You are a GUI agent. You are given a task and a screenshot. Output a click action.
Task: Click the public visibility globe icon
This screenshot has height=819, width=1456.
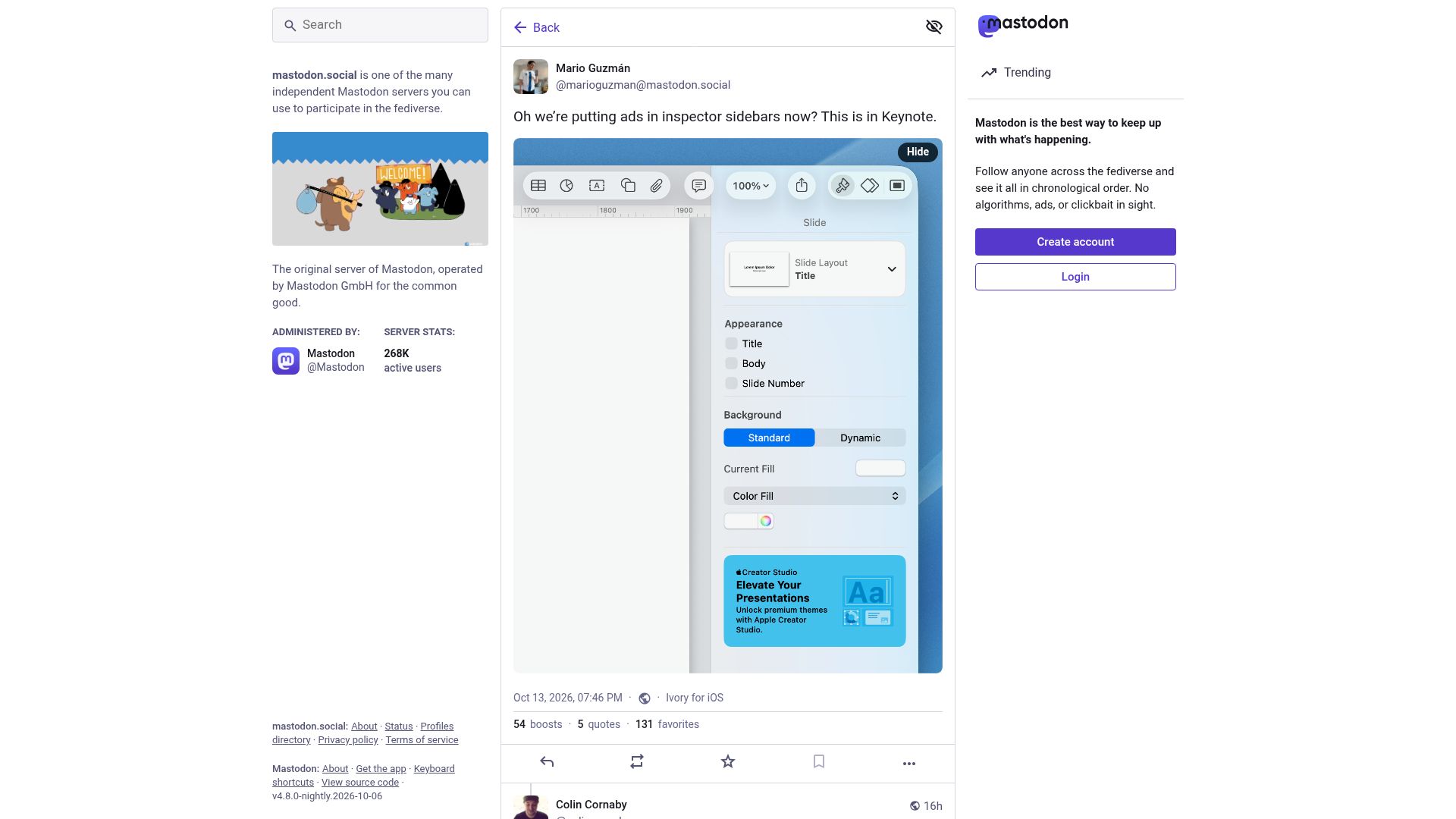click(x=645, y=698)
